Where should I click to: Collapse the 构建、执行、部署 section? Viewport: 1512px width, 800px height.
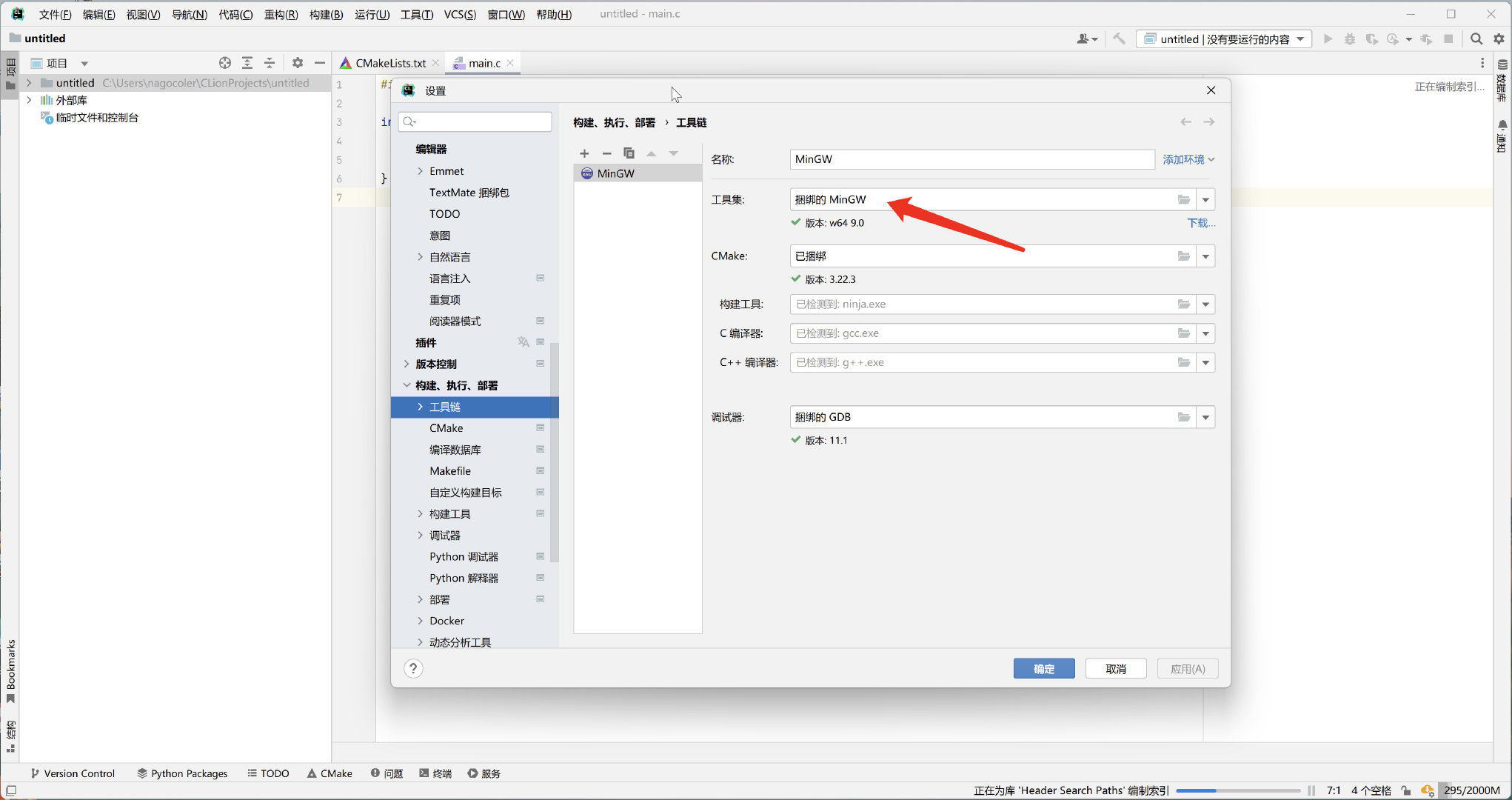(x=407, y=385)
